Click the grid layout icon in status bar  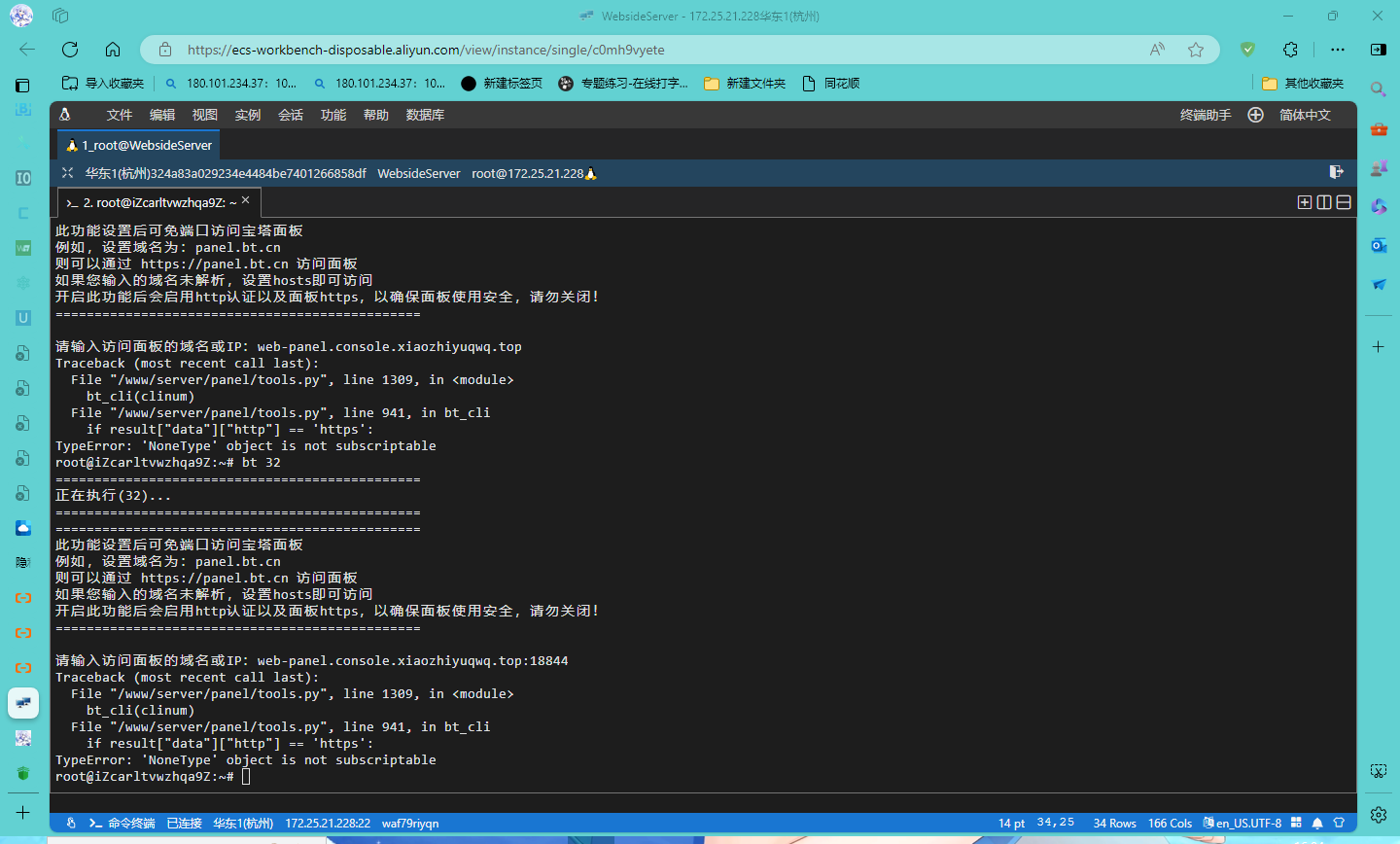(1296, 823)
